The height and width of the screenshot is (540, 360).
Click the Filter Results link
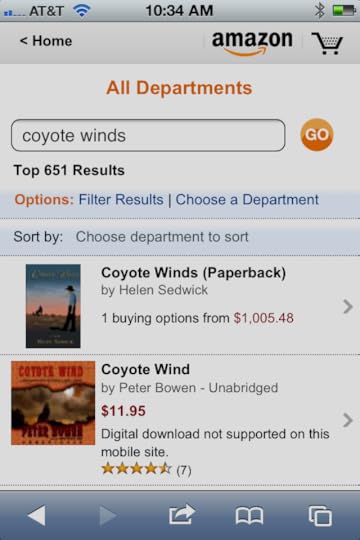[121, 200]
